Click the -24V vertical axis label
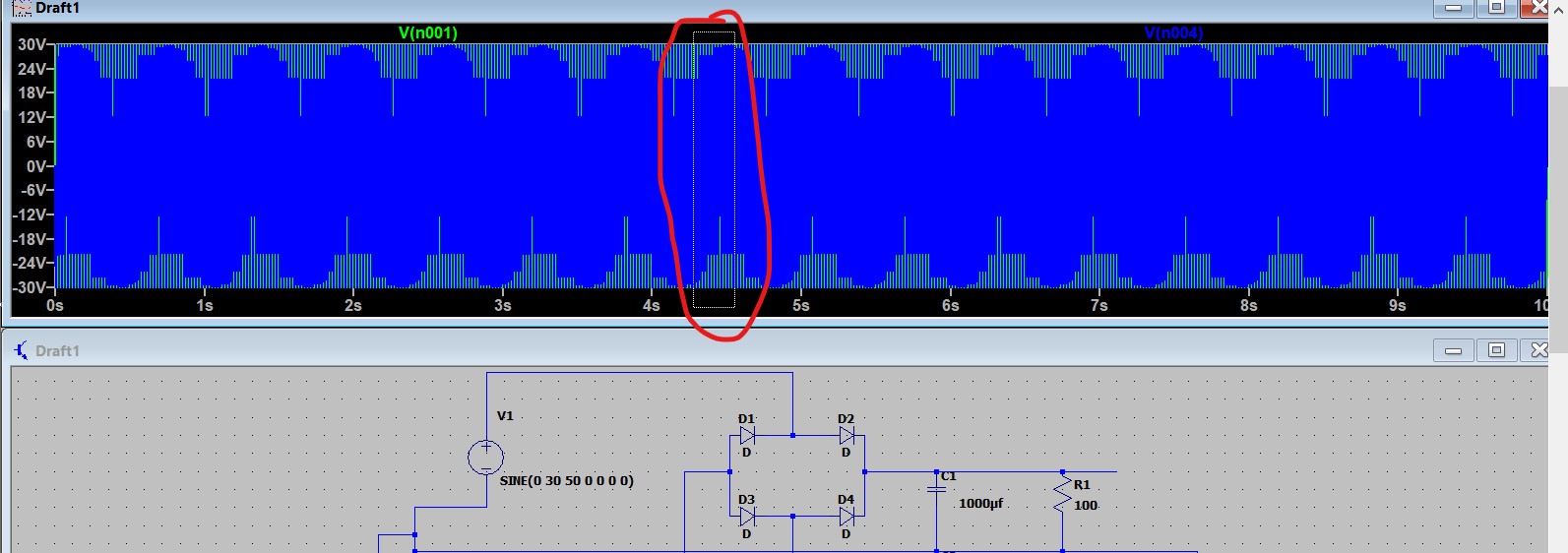 30,263
